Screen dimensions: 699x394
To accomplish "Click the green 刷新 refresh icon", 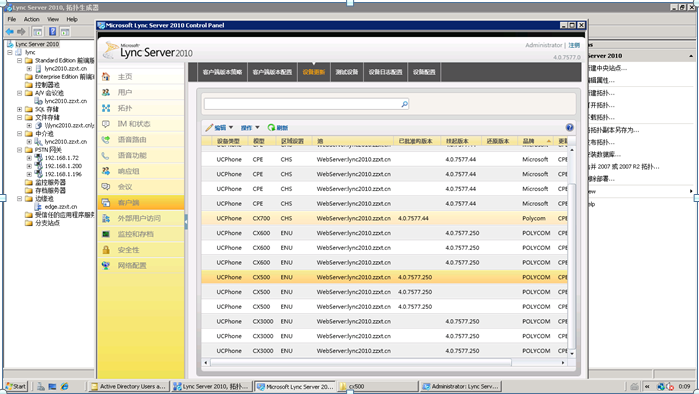I will (271, 127).
